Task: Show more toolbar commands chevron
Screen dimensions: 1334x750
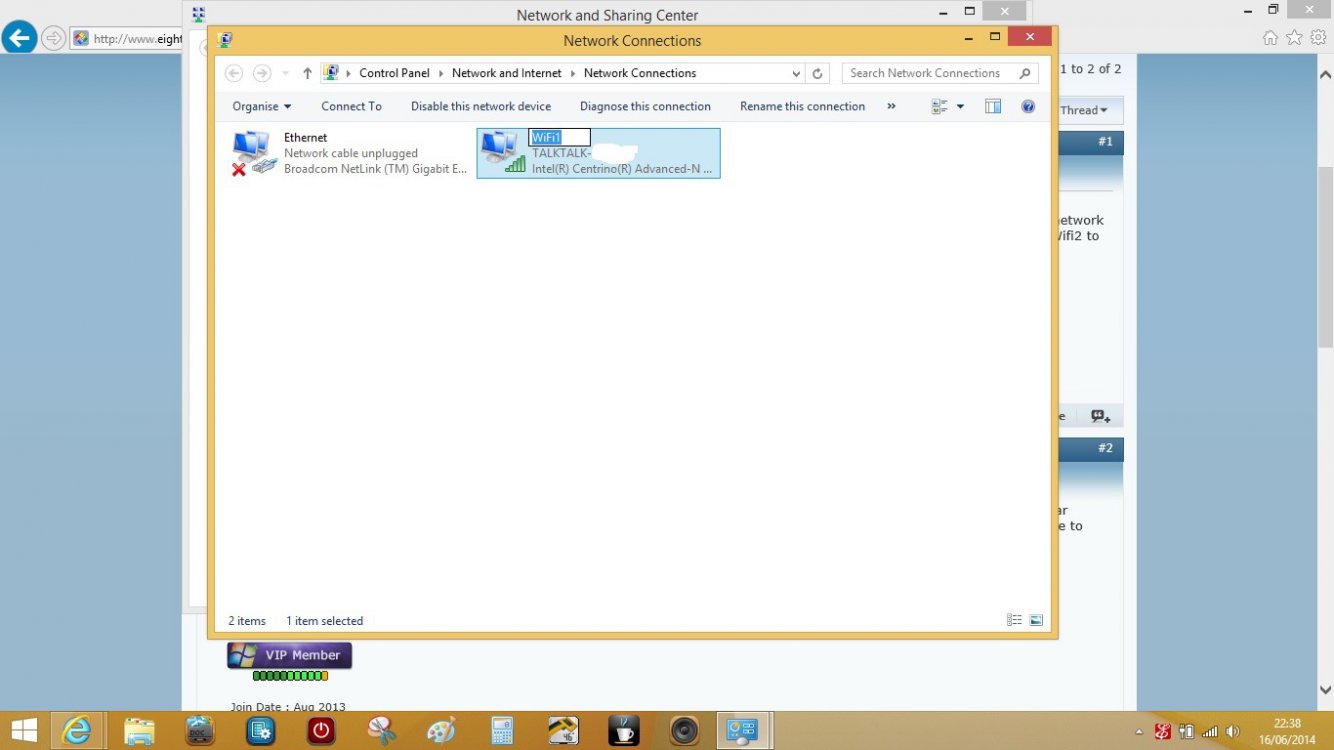Action: coord(891,106)
